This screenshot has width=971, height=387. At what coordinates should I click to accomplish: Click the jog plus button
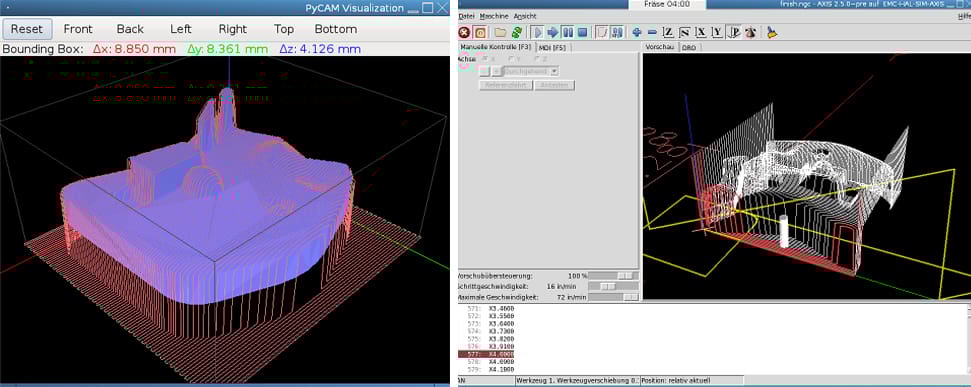[x=497, y=71]
